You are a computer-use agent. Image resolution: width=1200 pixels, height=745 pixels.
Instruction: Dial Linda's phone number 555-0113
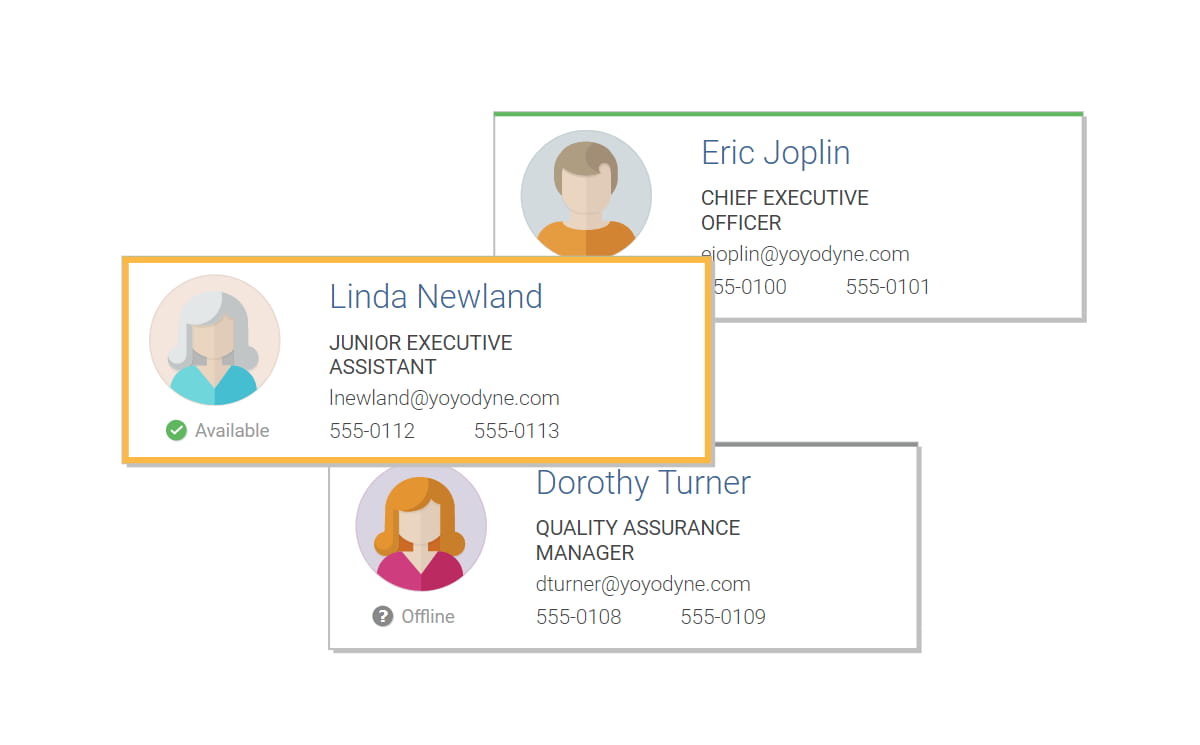[x=516, y=431]
